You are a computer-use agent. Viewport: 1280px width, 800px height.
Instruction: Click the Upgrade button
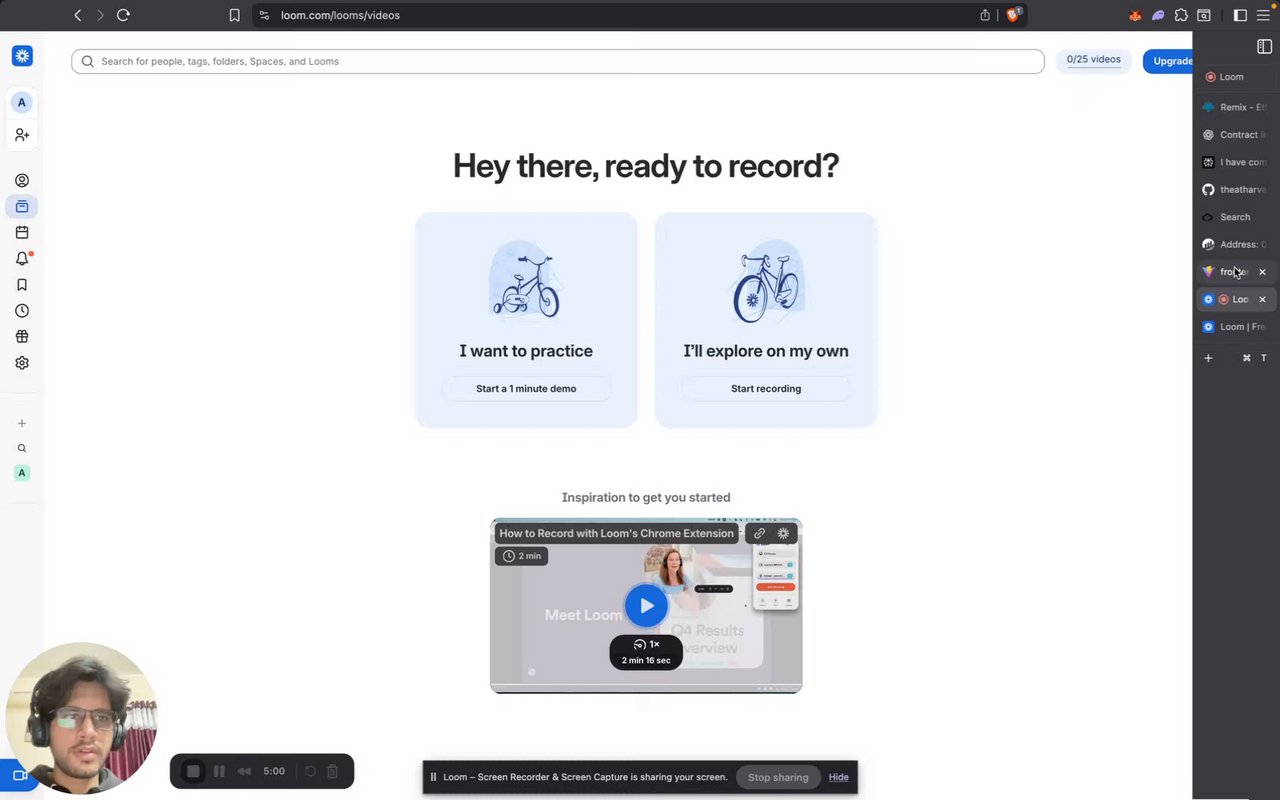click(1168, 61)
